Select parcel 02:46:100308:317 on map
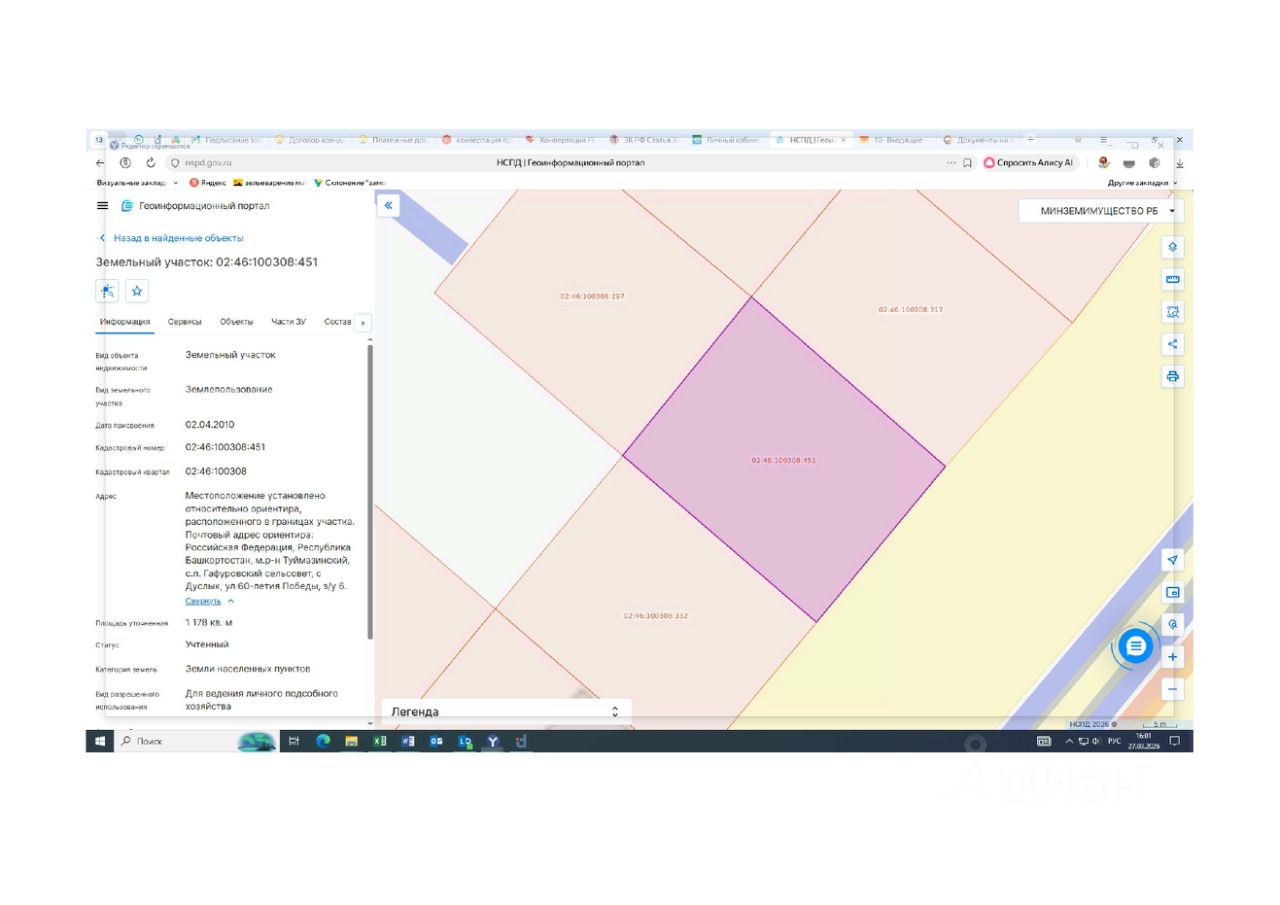 click(911, 309)
